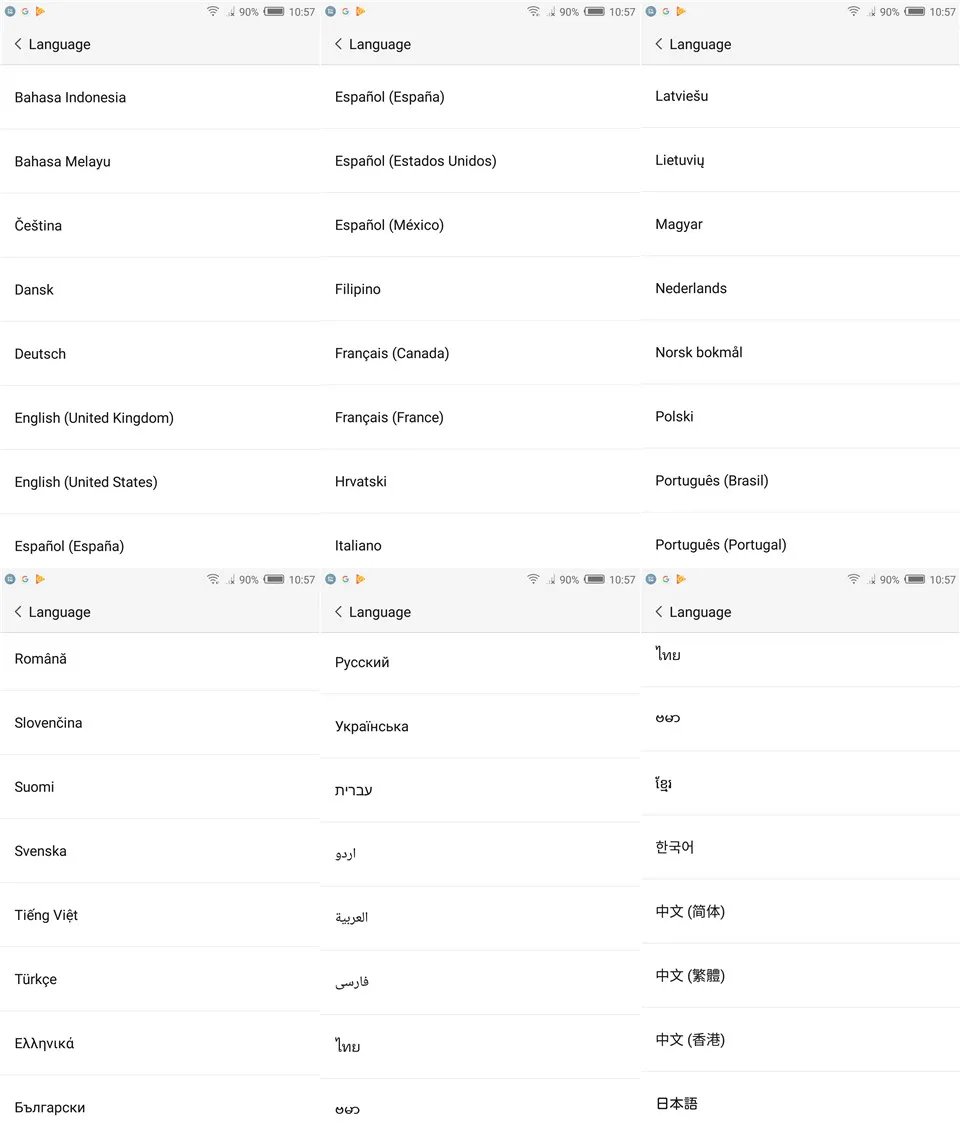
Task: Pick Hrvatski from the list
Action: coord(480,481)
